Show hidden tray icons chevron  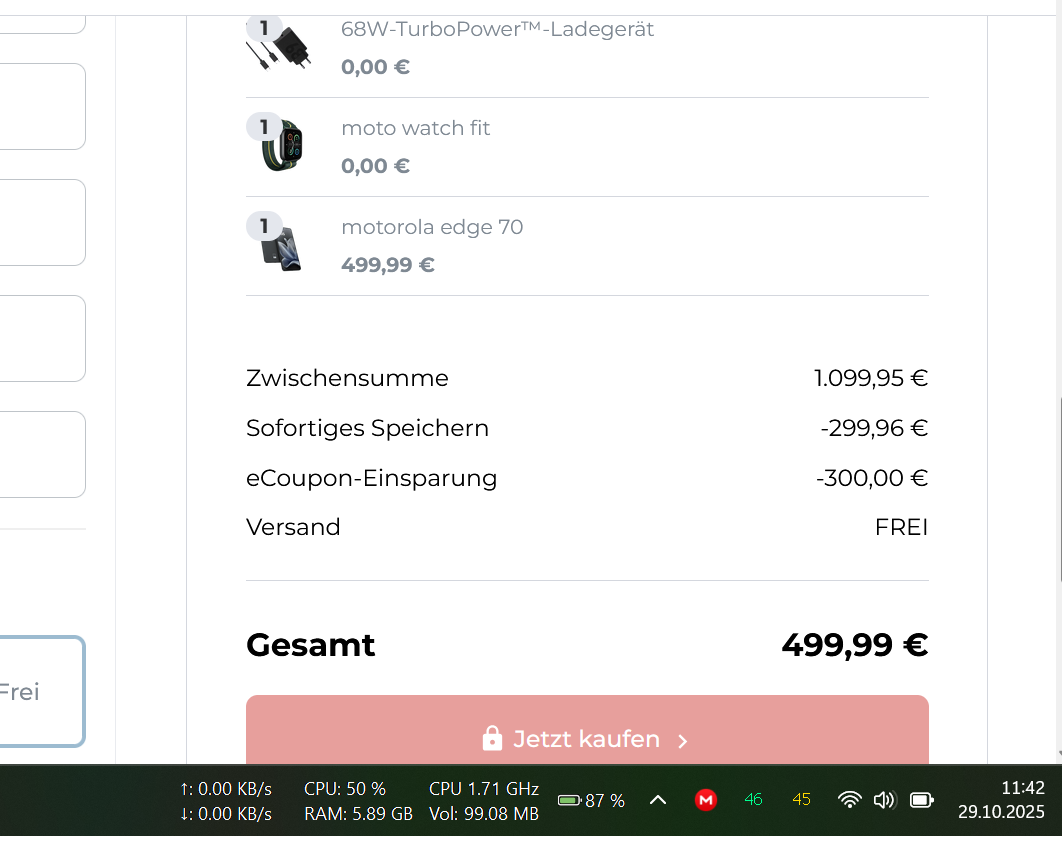pyautogui.click(x=658, y=800)
